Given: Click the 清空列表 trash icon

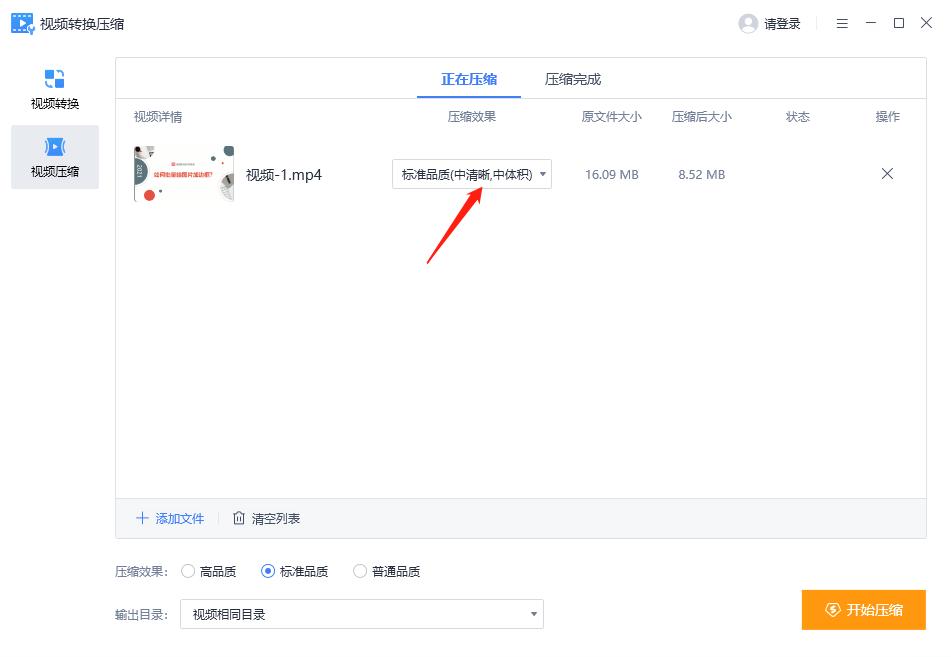Looking at the screenshot, I should (238, 518).
